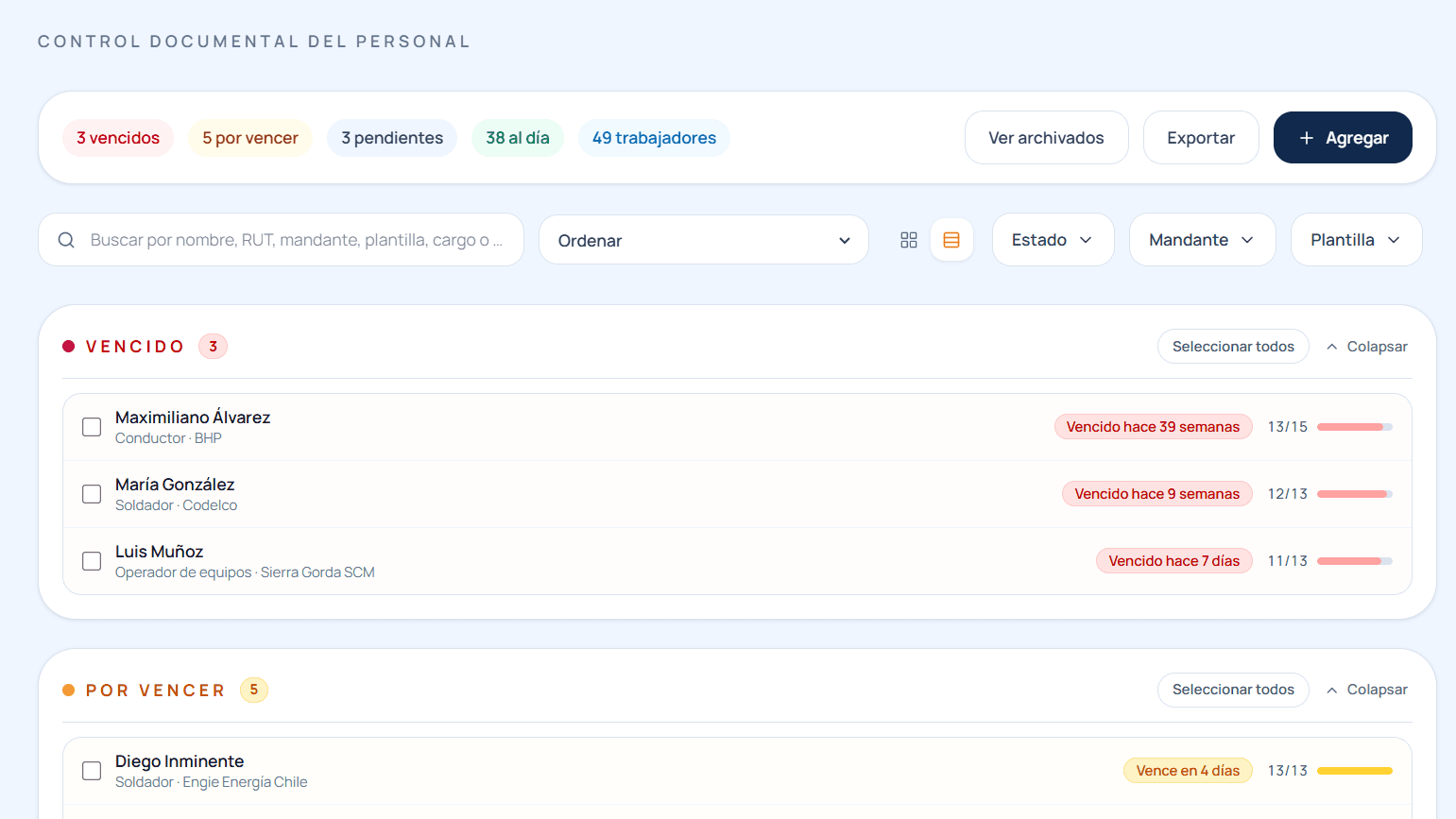Select all in Por Vencer section
1456x819 pixels.
pyautogui.click(x=1233, y=690)
